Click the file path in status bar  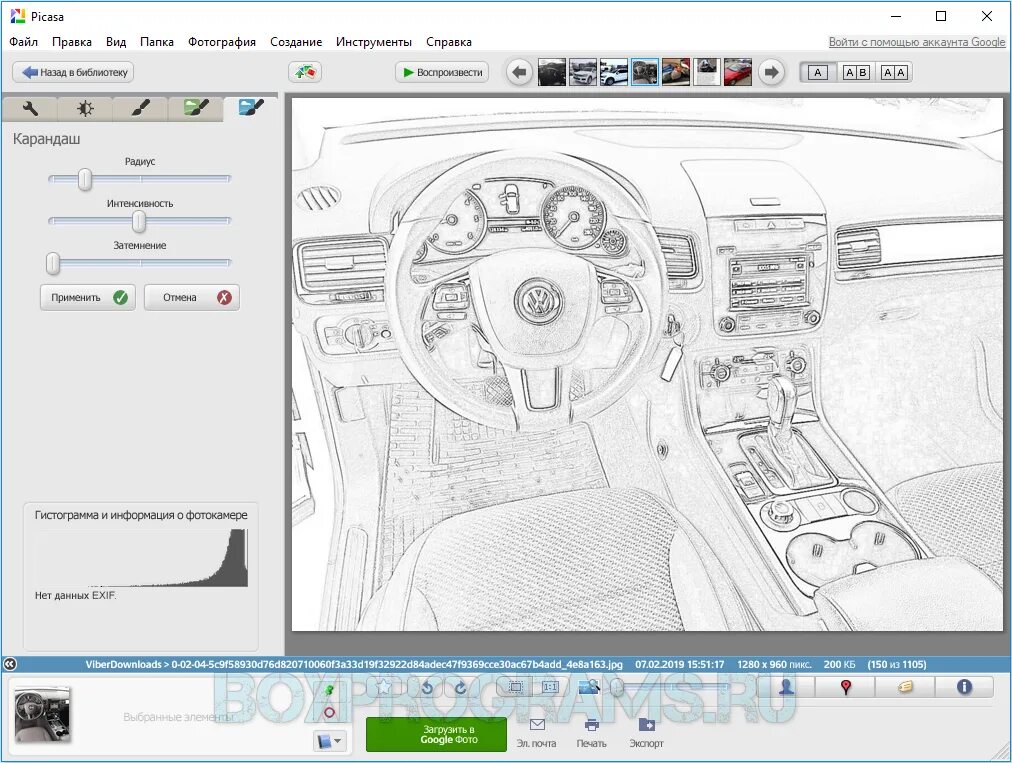pos(354,664)
